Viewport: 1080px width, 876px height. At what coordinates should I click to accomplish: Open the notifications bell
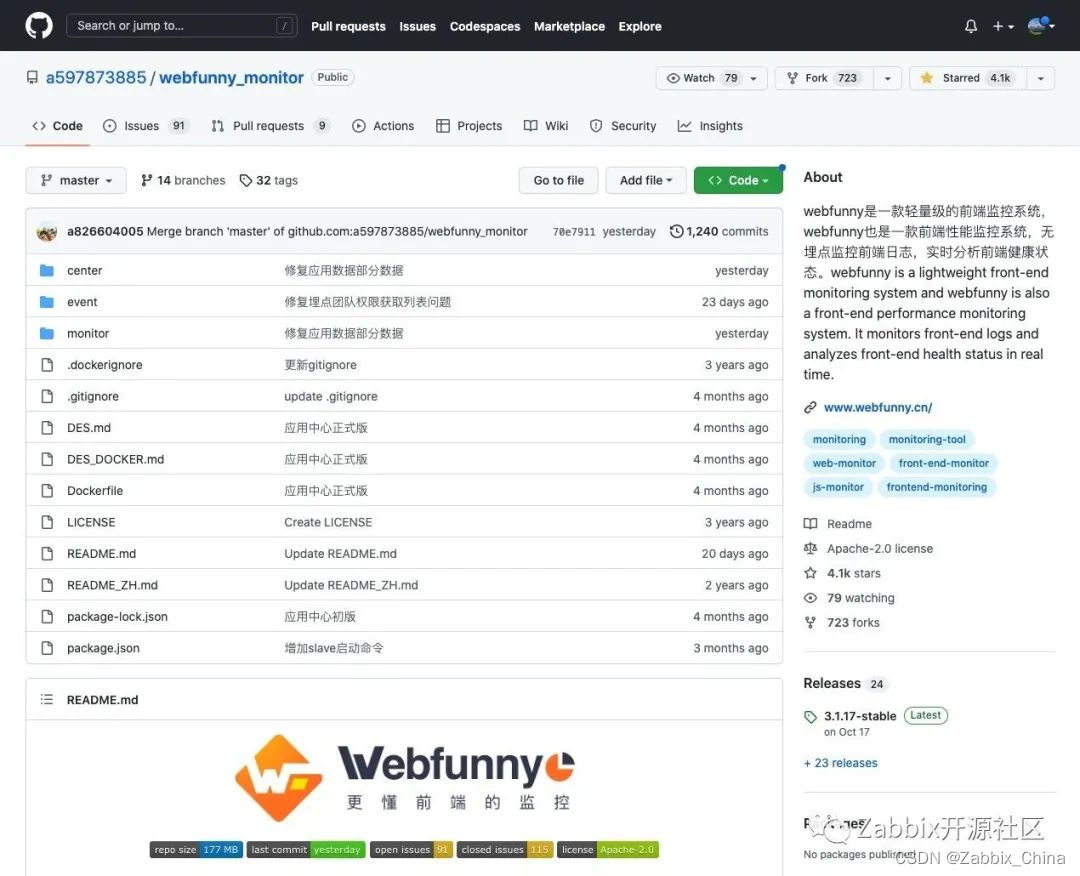pyautogui.click(x=970, y=26)
